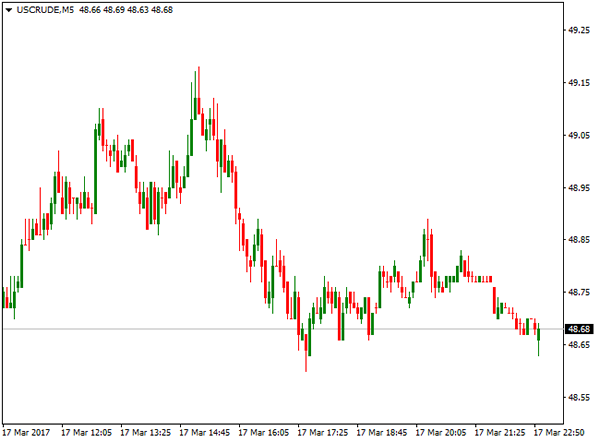Click the 49.25 price axis label

(579, 30)
